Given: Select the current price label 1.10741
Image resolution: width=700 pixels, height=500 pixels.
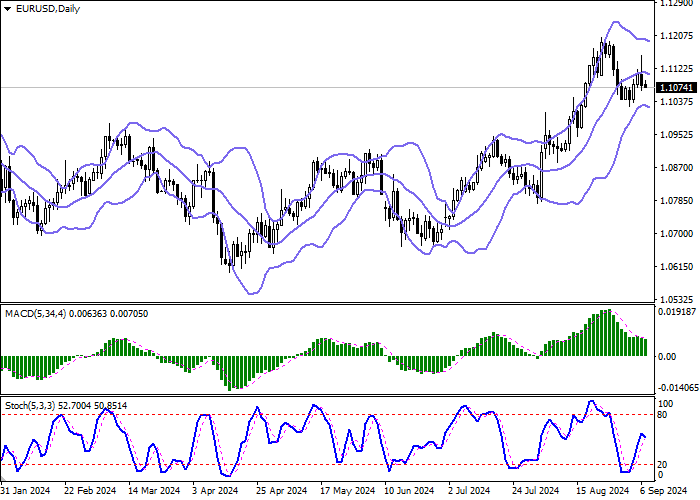Looking at the screenshot, I should point(677,88).
